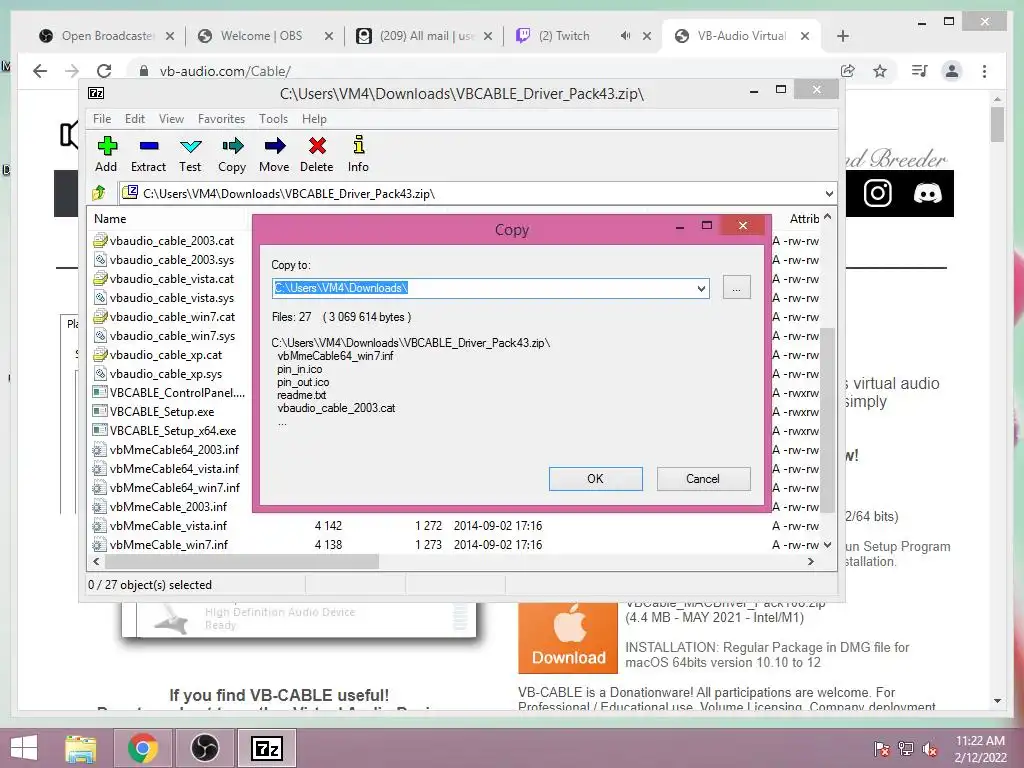Open the Windows Start button

pyautogui.click(x=24, y=748)
